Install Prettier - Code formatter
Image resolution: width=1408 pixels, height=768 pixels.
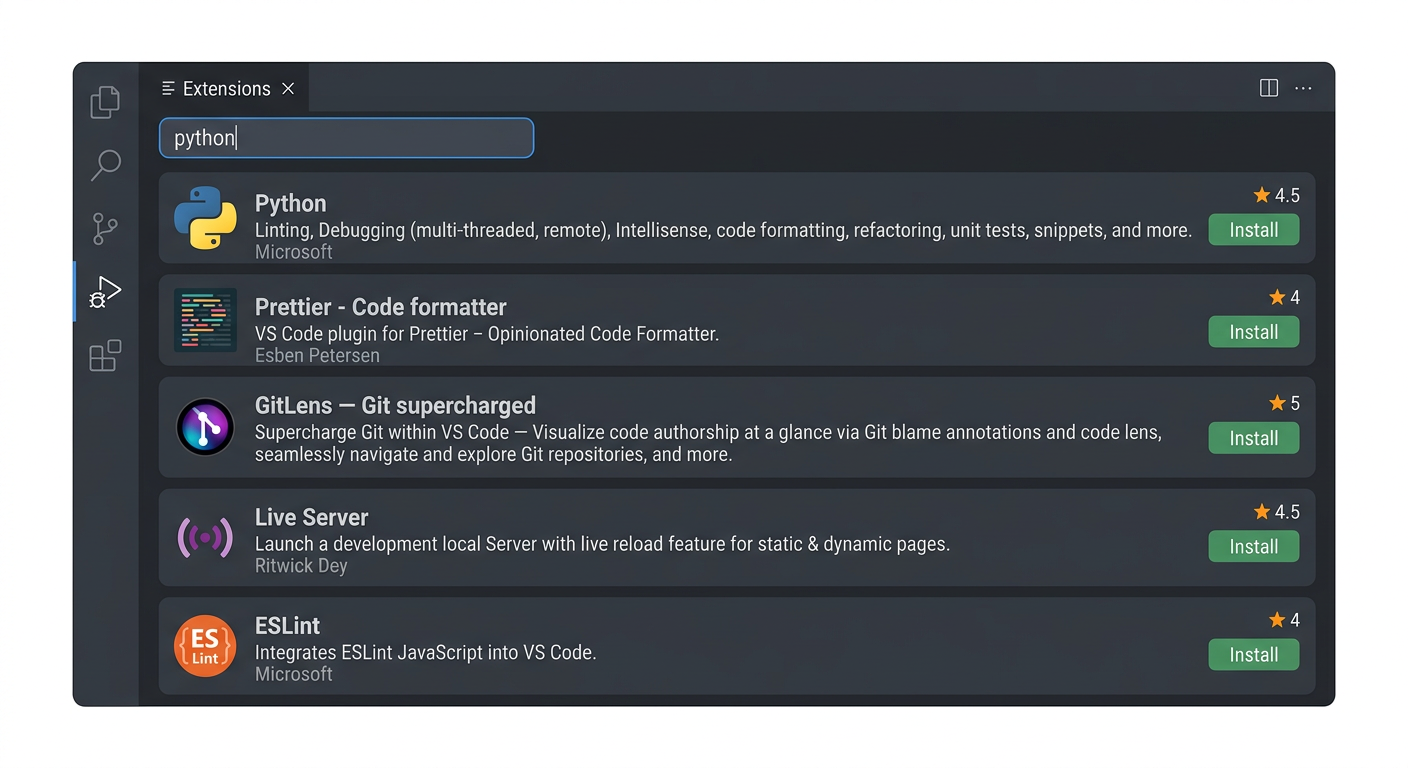click(1253, 332)
